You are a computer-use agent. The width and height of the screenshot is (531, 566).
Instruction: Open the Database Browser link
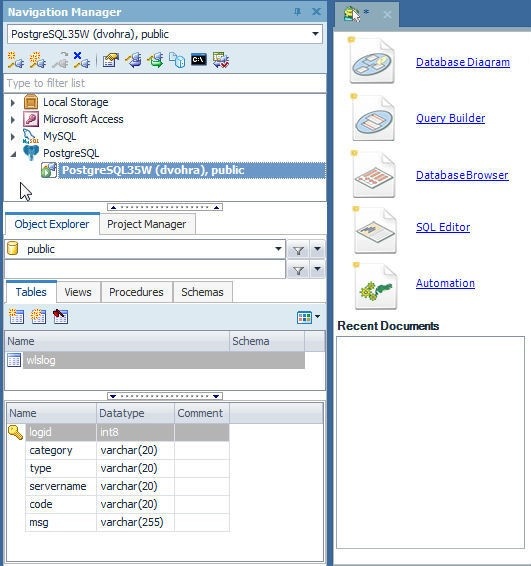(462, 175)
